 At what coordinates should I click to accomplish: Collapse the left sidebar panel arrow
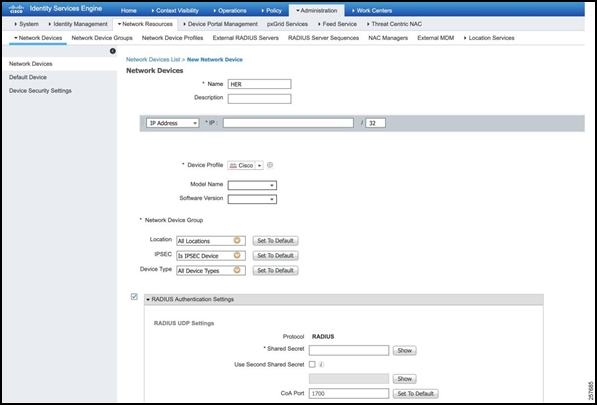pyautogui.click(x=113, y=51)
